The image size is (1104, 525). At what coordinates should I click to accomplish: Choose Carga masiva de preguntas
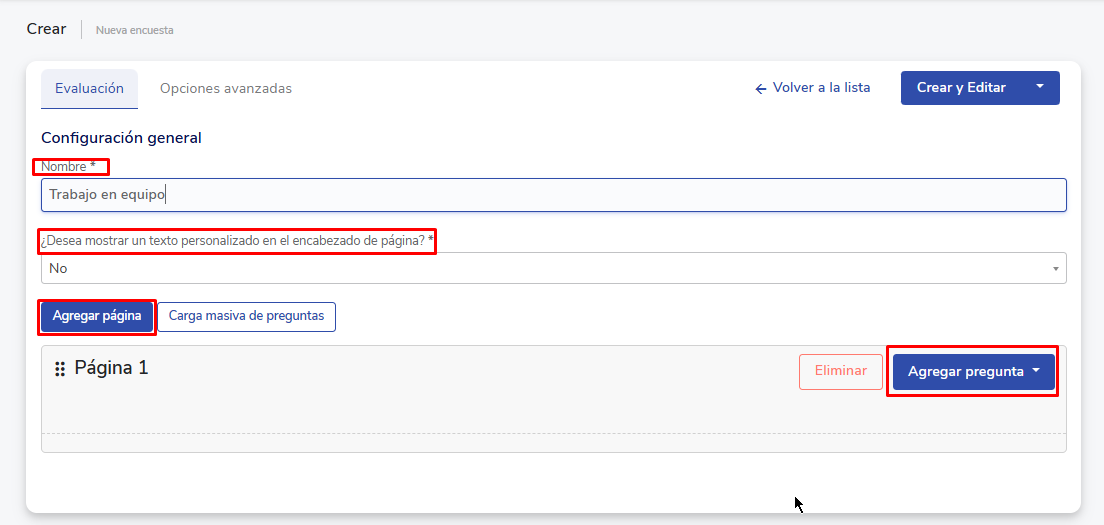click(246, 316)
